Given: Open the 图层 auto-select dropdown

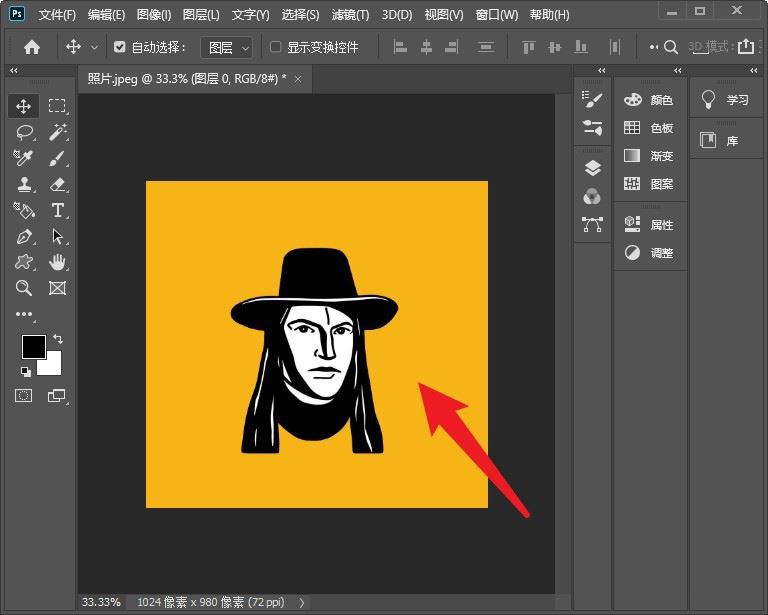Looking at the screenshot, I should (x=226, y=47).
